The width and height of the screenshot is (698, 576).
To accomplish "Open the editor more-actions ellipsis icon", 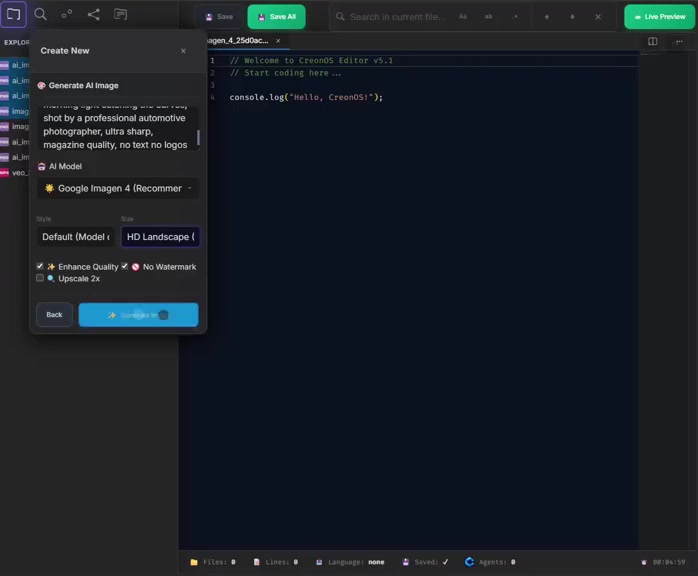I will pos(679,41).
